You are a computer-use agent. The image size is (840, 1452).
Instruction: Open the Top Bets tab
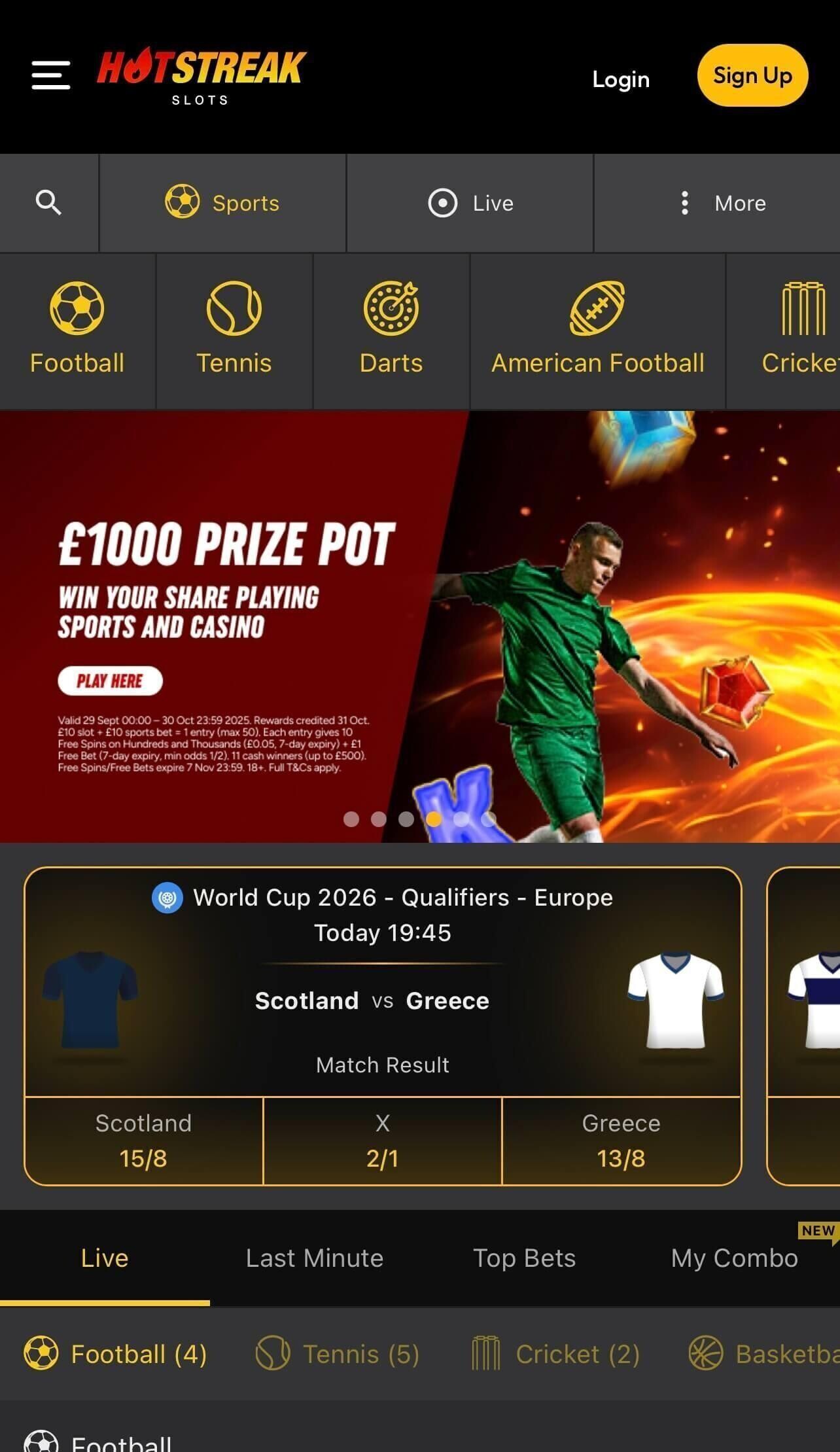525,1258
